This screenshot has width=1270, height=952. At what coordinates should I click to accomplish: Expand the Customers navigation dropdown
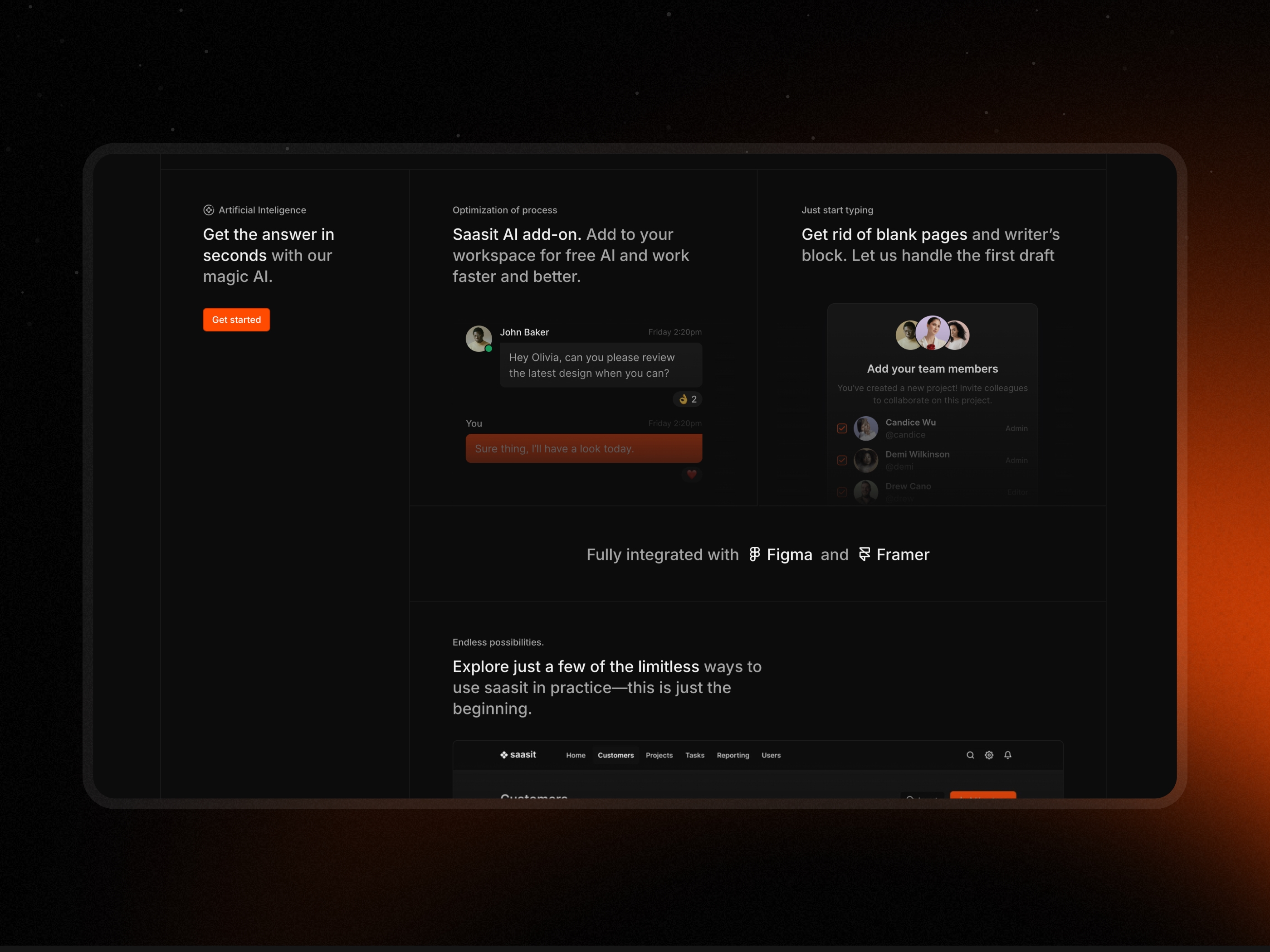coord(616,755)
